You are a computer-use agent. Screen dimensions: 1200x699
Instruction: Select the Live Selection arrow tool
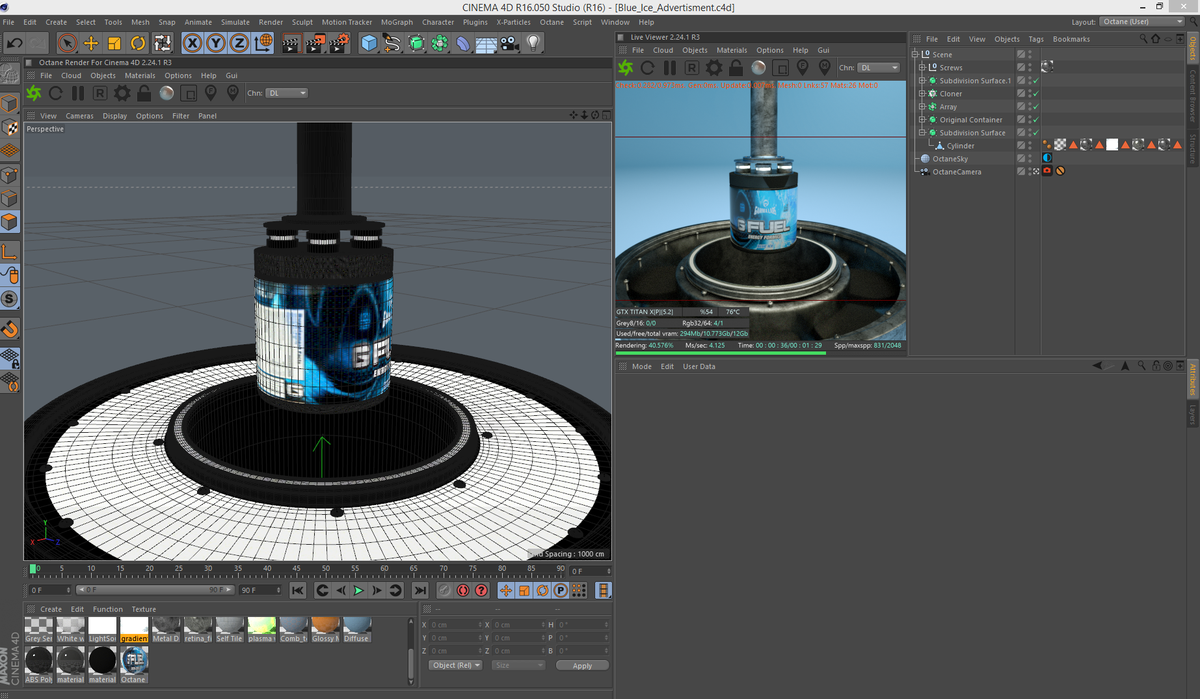point(67,43)
